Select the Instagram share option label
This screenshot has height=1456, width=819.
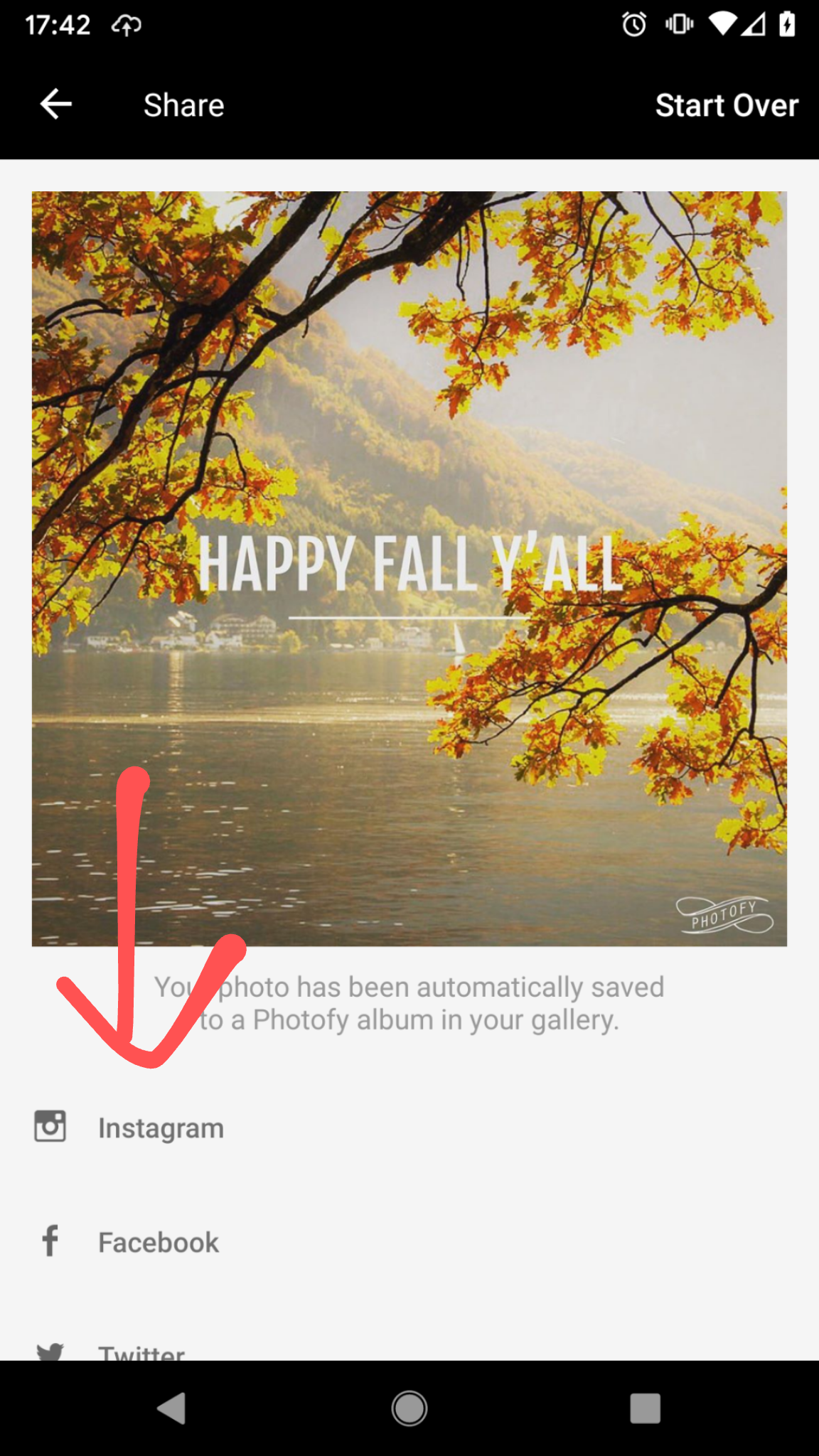pyautogui.click(x=161, y=1128)
